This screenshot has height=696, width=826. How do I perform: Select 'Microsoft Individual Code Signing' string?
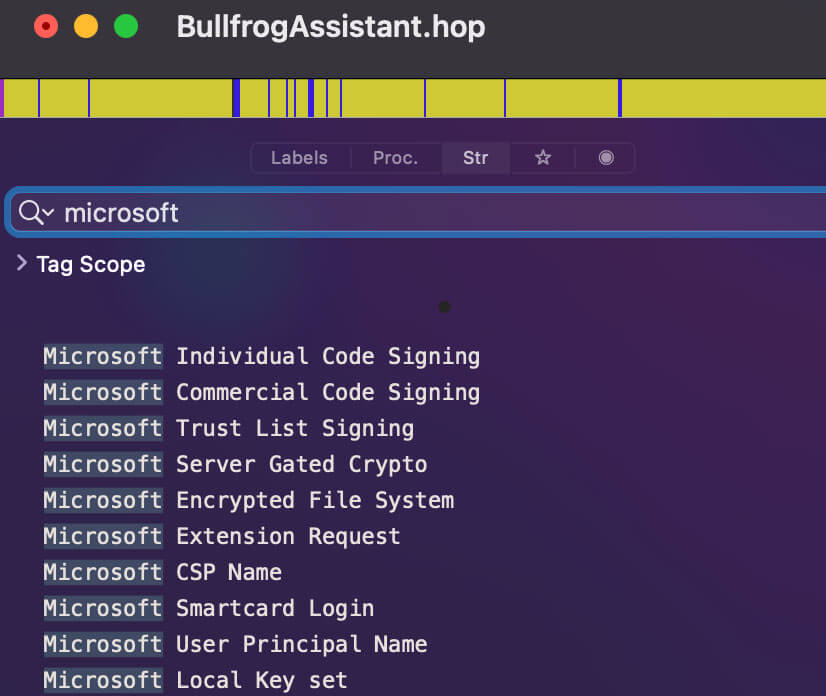261,356
